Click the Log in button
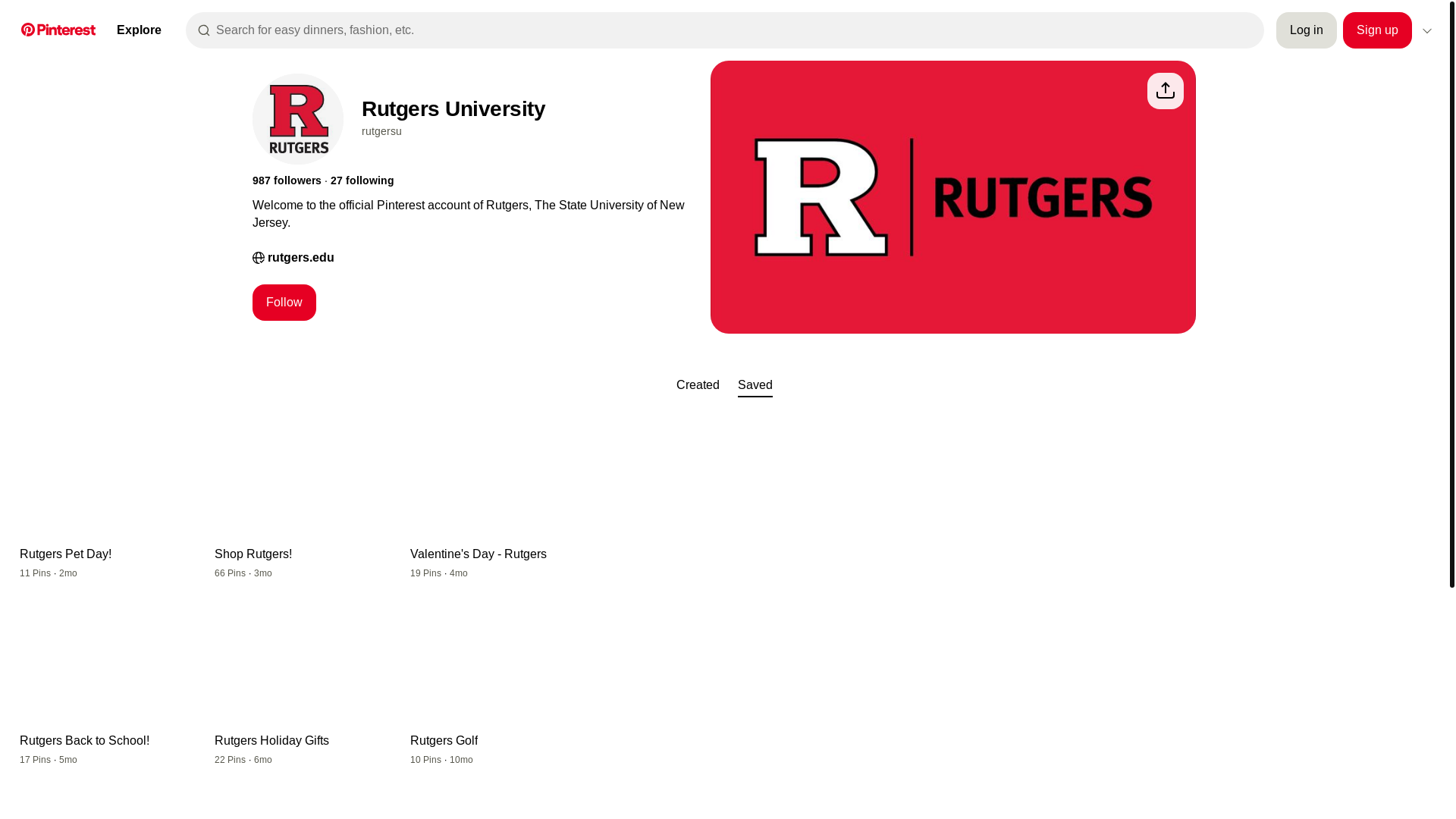The image size is (1456, 819). tap(1306, 30)
